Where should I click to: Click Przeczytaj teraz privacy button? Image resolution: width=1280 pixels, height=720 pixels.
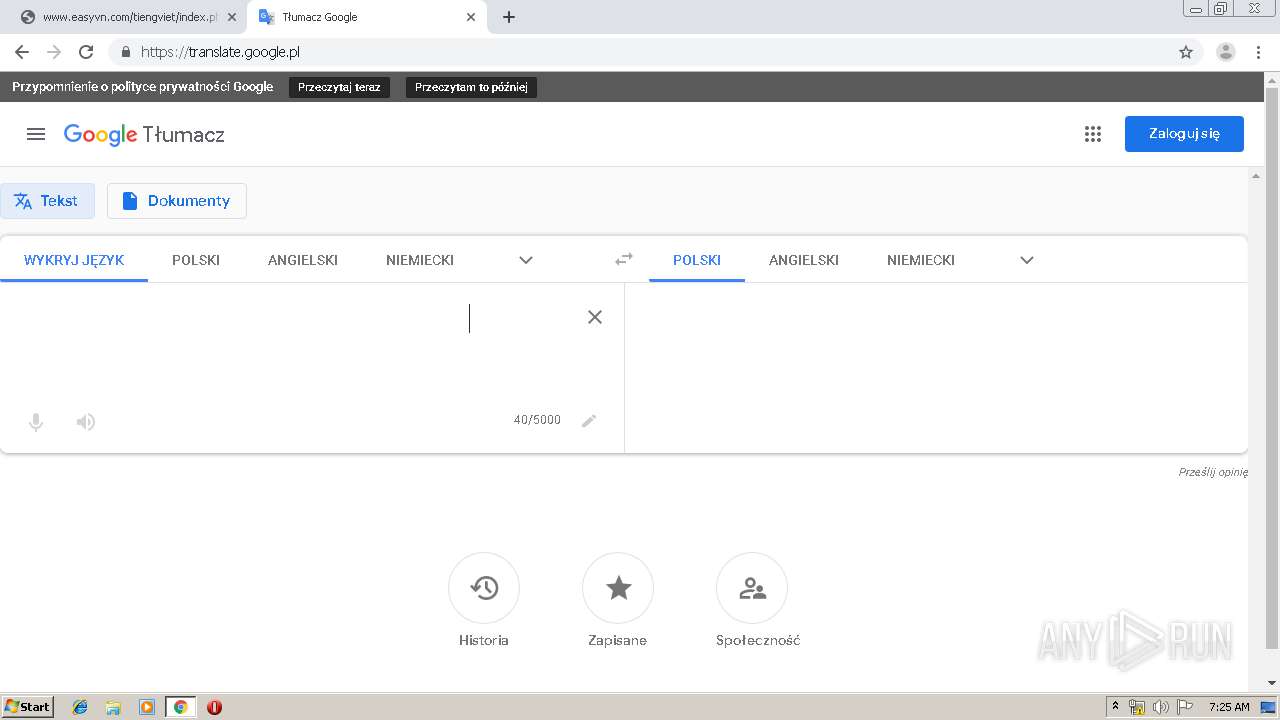(339, 87)
